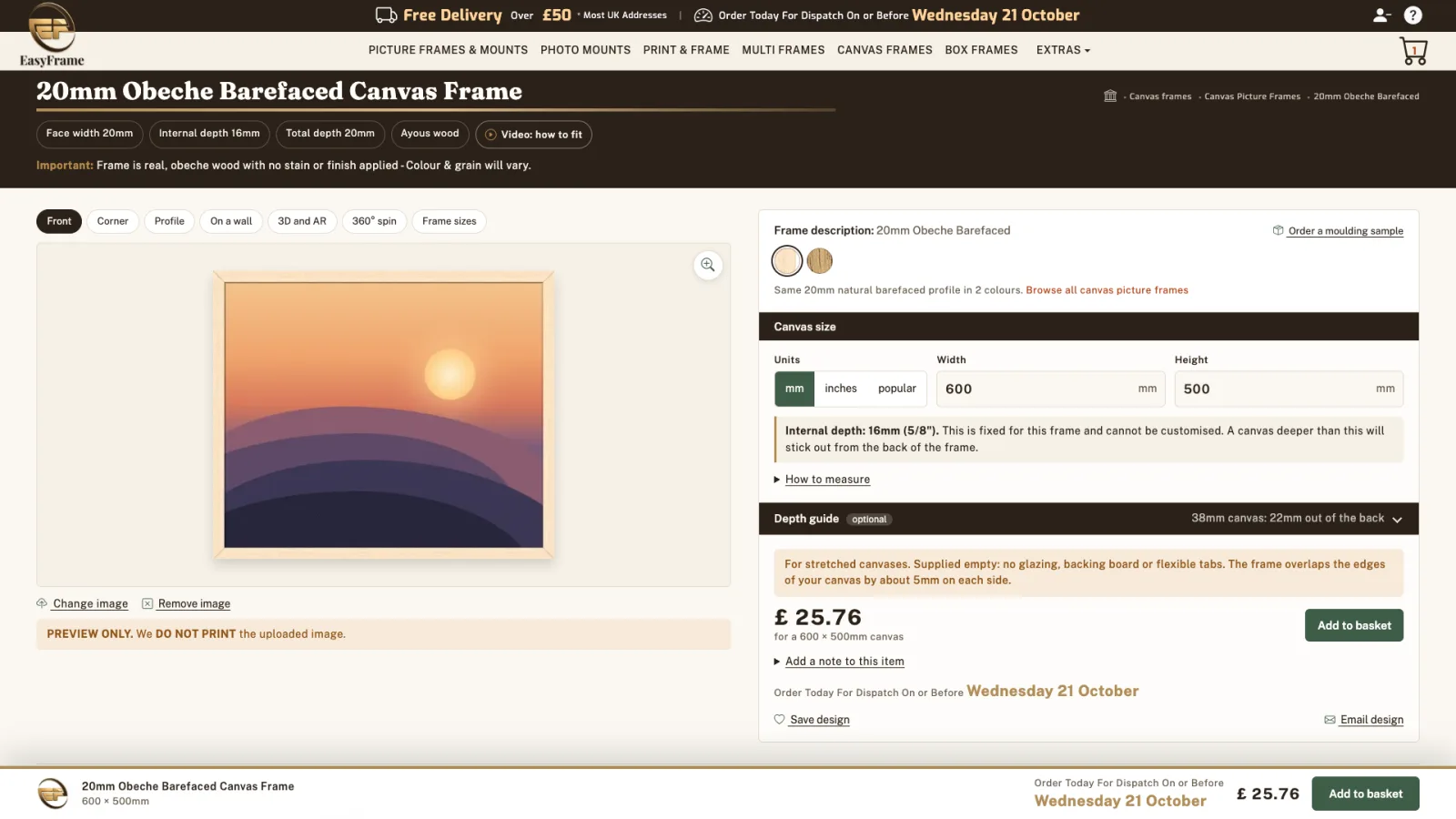The width and height of the screenshot is (1456, 819).
Task: Switch to the Profile view tab
Action: click(x=169, y=221)
